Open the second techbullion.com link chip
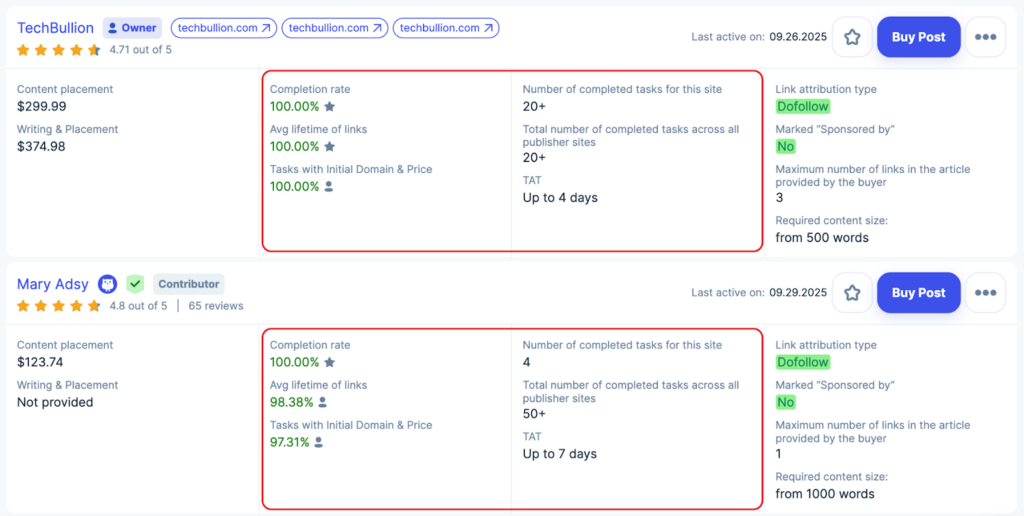This screenshot has width=1024, height=516. tap(334, 28)
